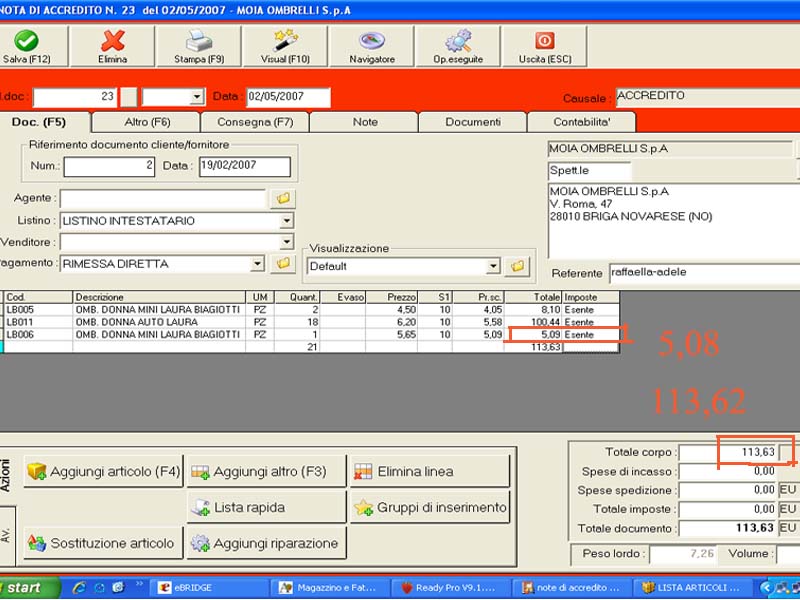Switch to eBRIDGE taskbar window
The height and width of the screenshot is (600, 800).
click(208, 588)
